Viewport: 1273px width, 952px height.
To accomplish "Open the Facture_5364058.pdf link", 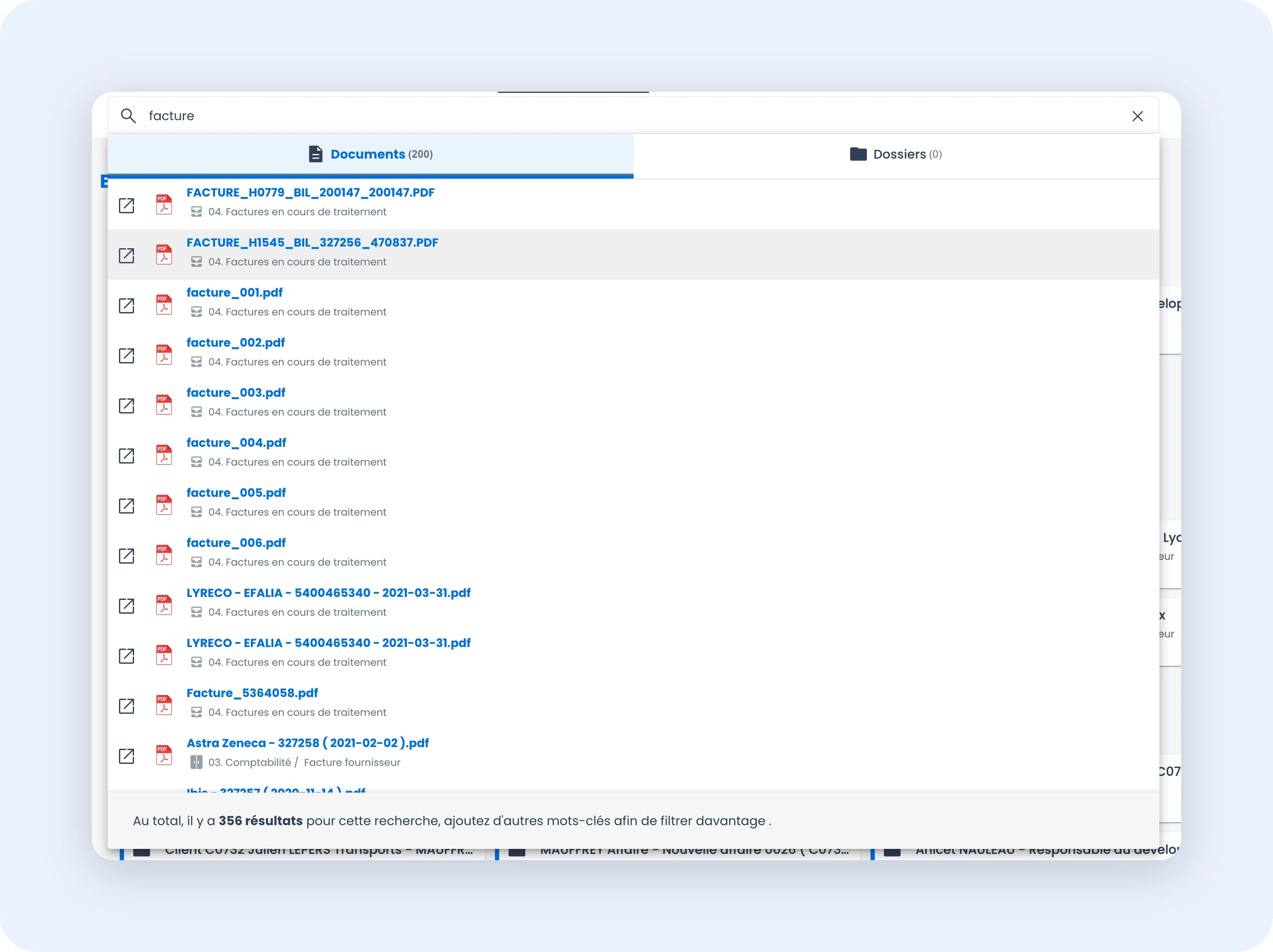I will (x=252, y=692).
